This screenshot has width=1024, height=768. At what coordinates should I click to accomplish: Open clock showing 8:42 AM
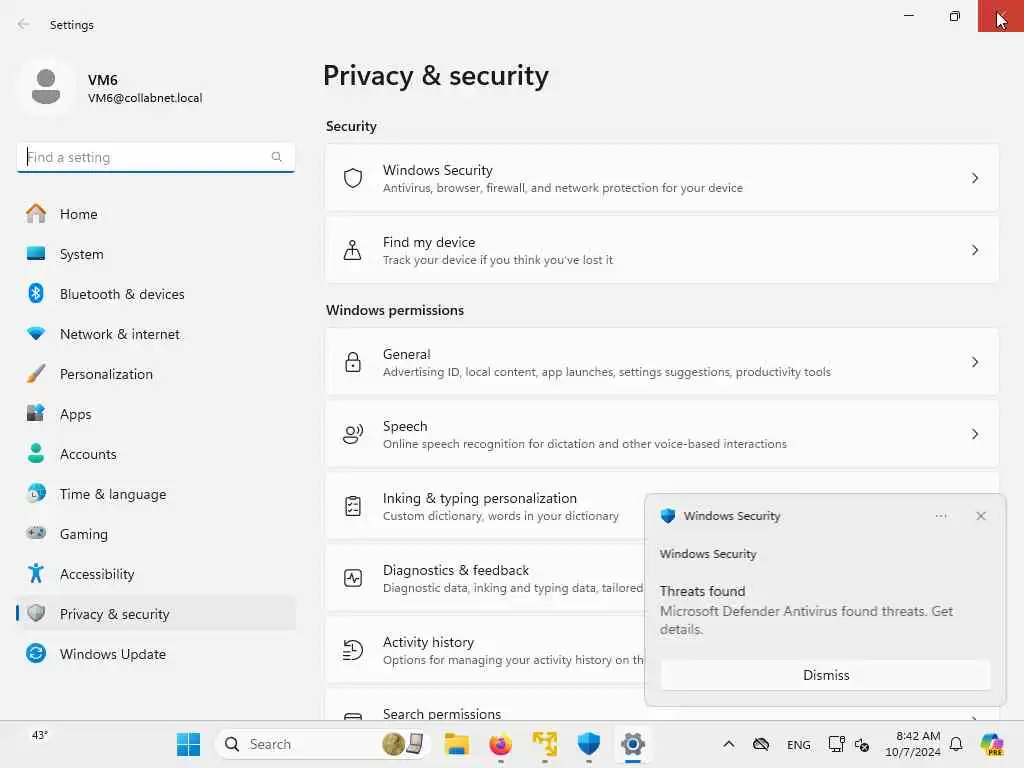pos(912,744)
